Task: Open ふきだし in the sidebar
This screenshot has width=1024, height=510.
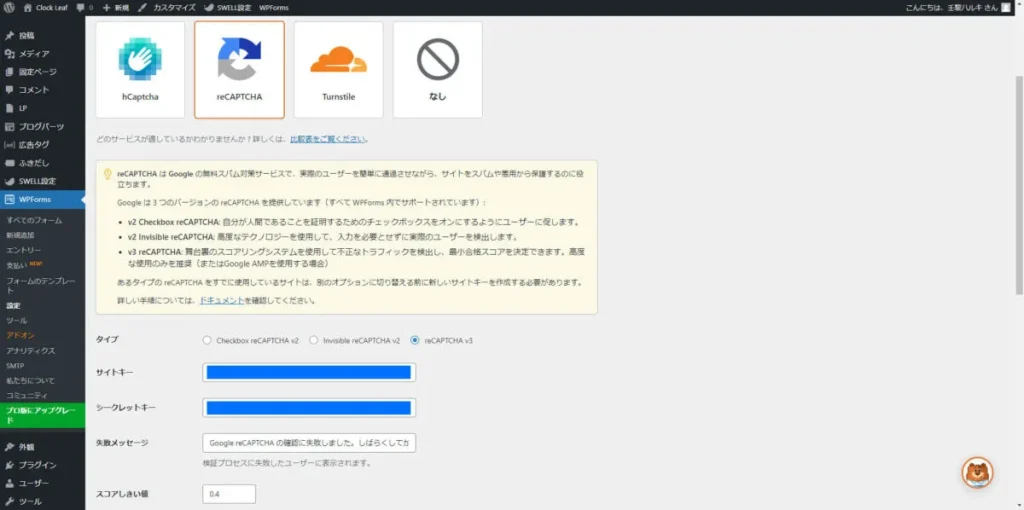Action: click(x=42, y=163)
